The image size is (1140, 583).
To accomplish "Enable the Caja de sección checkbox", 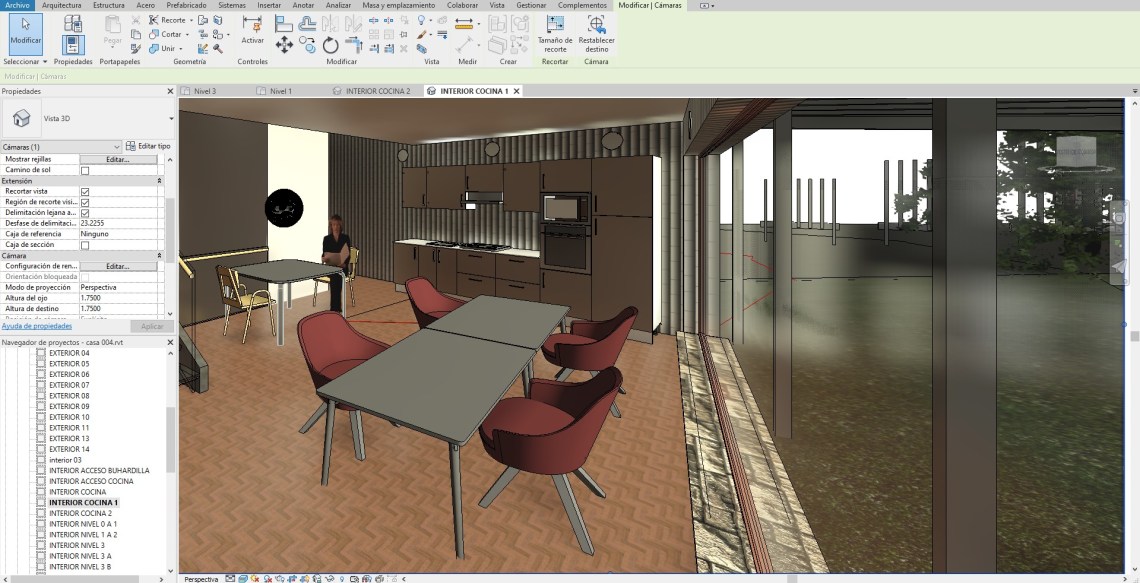I will [x=85, y=245].
